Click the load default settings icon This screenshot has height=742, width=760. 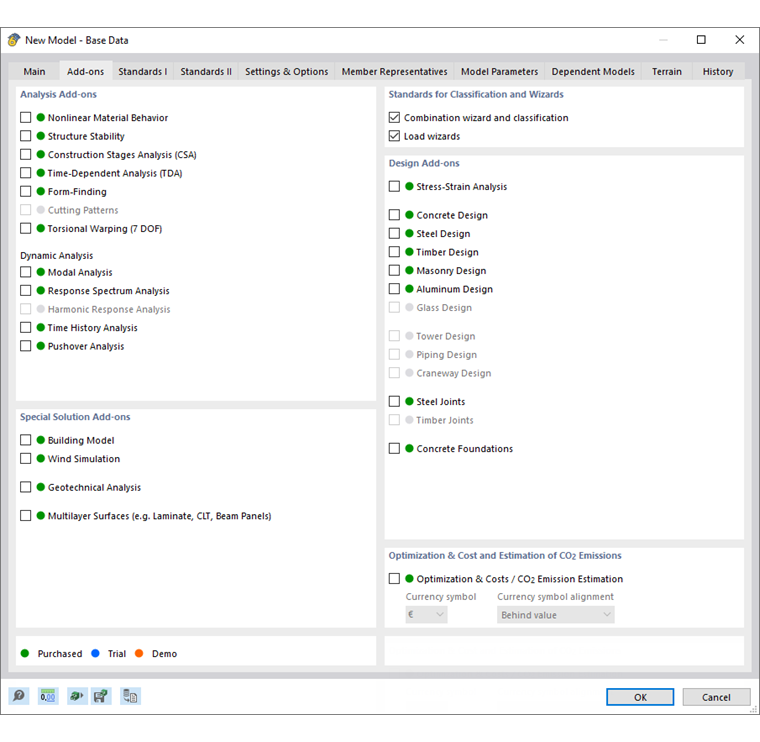[x=77, y=696]
